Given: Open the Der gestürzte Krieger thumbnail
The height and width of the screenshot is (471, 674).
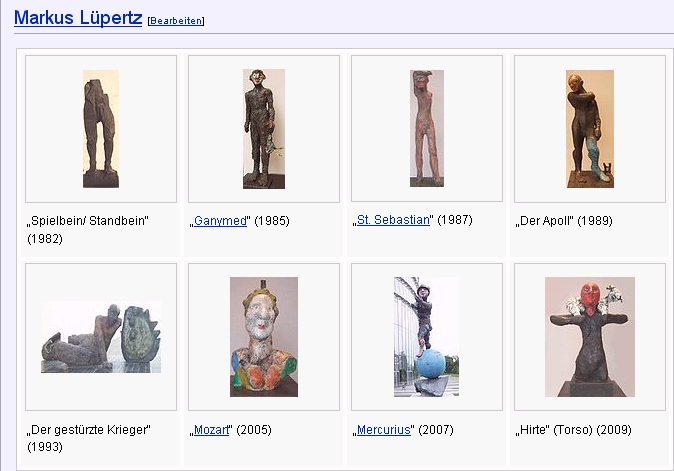Looking at the screenshot, I should point(101,336).
